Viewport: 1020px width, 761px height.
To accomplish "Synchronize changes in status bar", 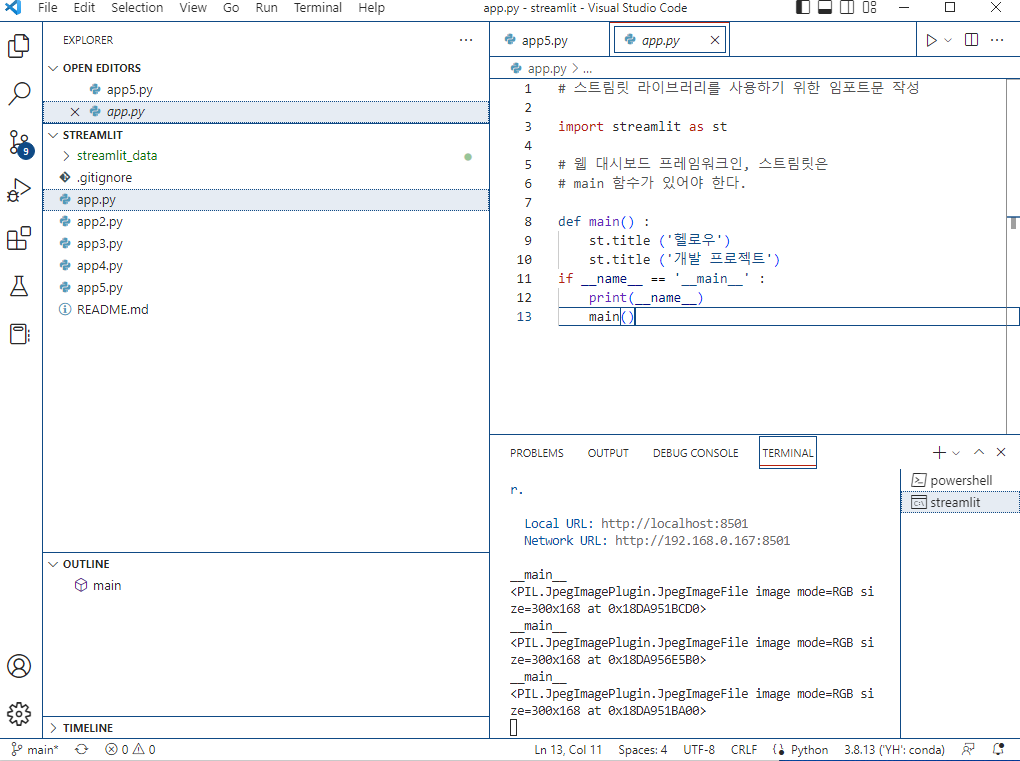I will point(81,749).
